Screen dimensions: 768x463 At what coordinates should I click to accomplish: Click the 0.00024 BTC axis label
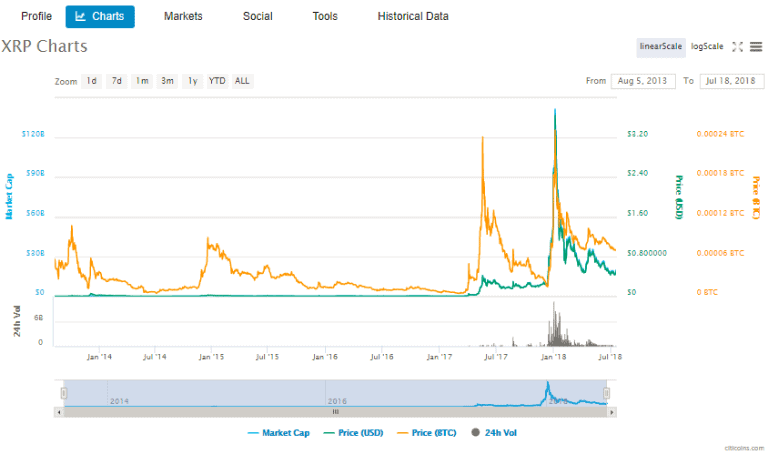pyautogui.click(x=720, y=134)
